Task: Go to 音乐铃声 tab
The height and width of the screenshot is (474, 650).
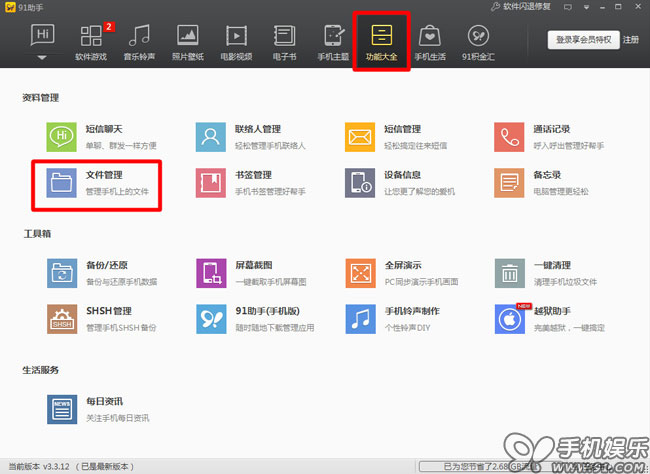Action: [140, 42]
